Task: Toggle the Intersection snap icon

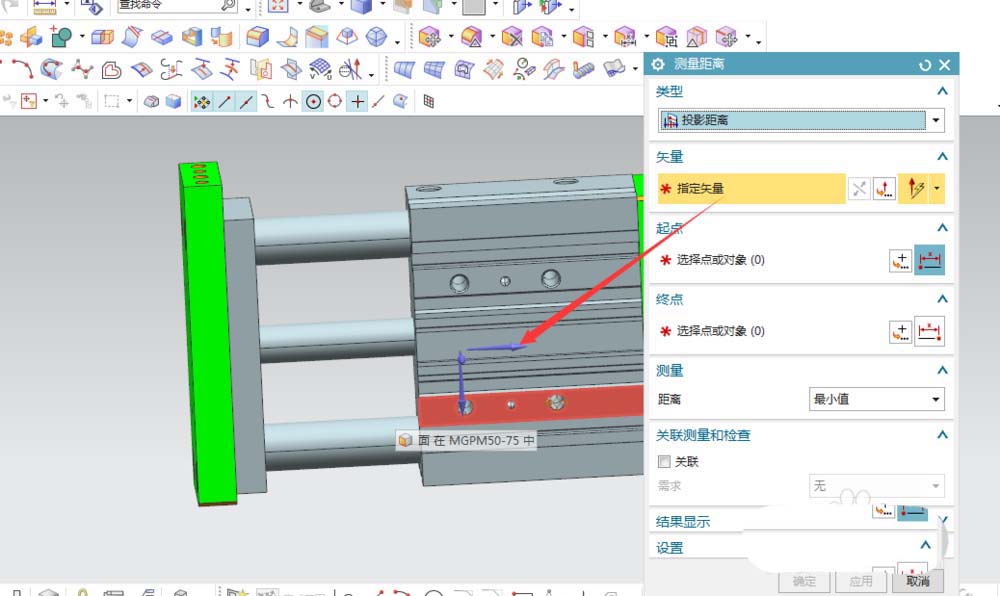Action: (x=290, y=101)
